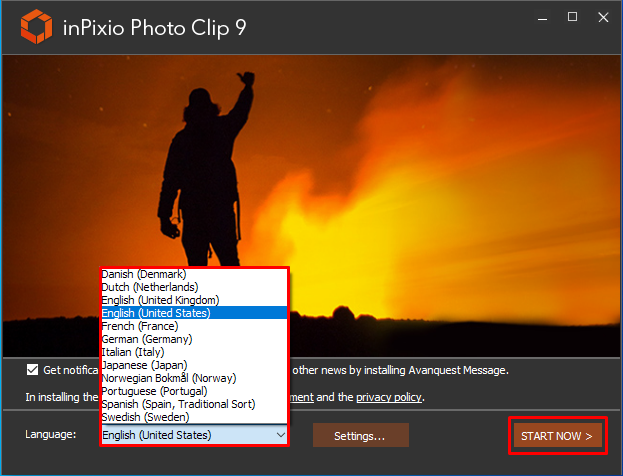The width and height of the screenshot is (623, 476).
Task: Select Swedish (Sweden) language
Action: point(194,417)
